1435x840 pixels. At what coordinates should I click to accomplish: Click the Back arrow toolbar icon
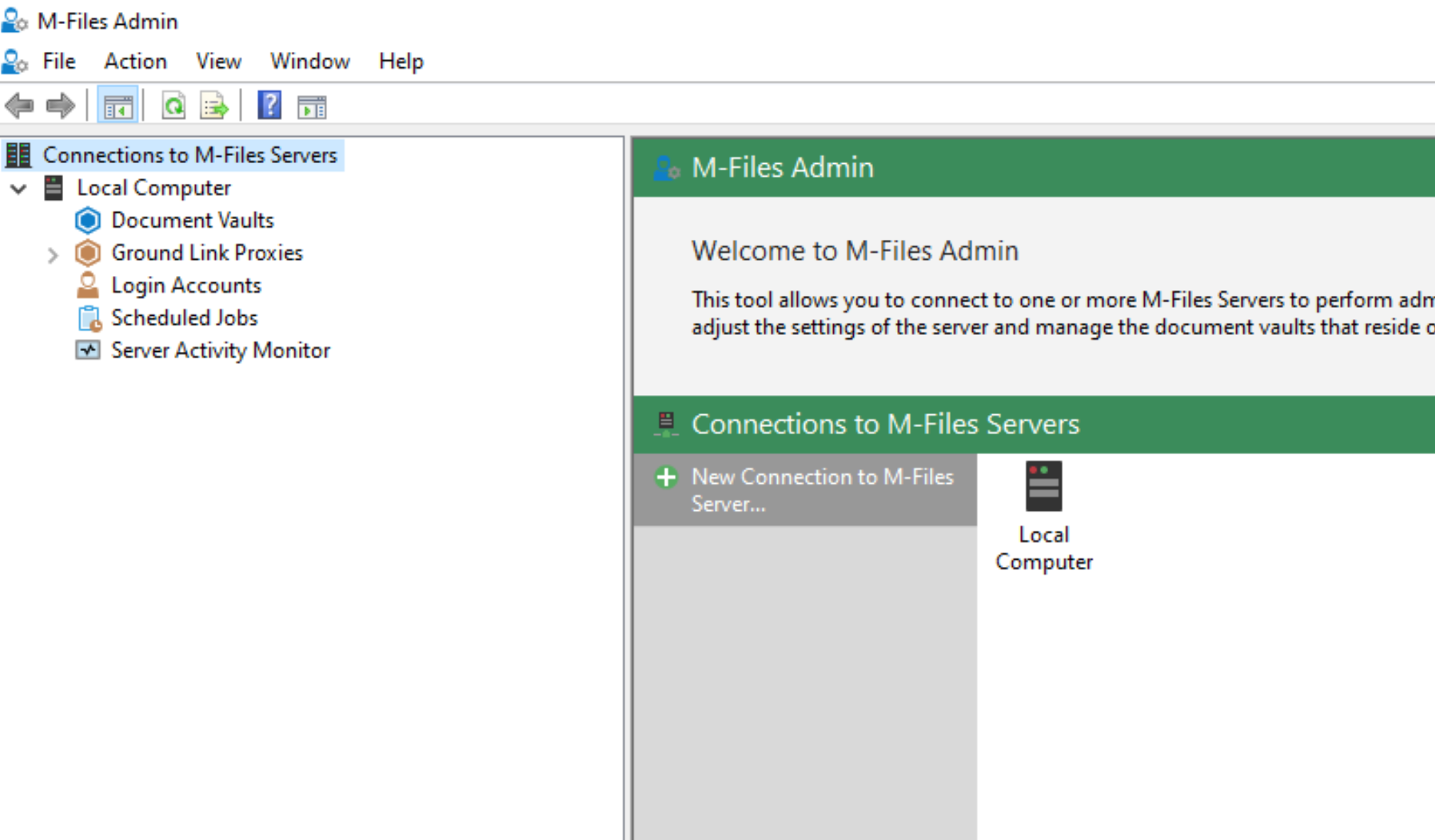(19, 106)
